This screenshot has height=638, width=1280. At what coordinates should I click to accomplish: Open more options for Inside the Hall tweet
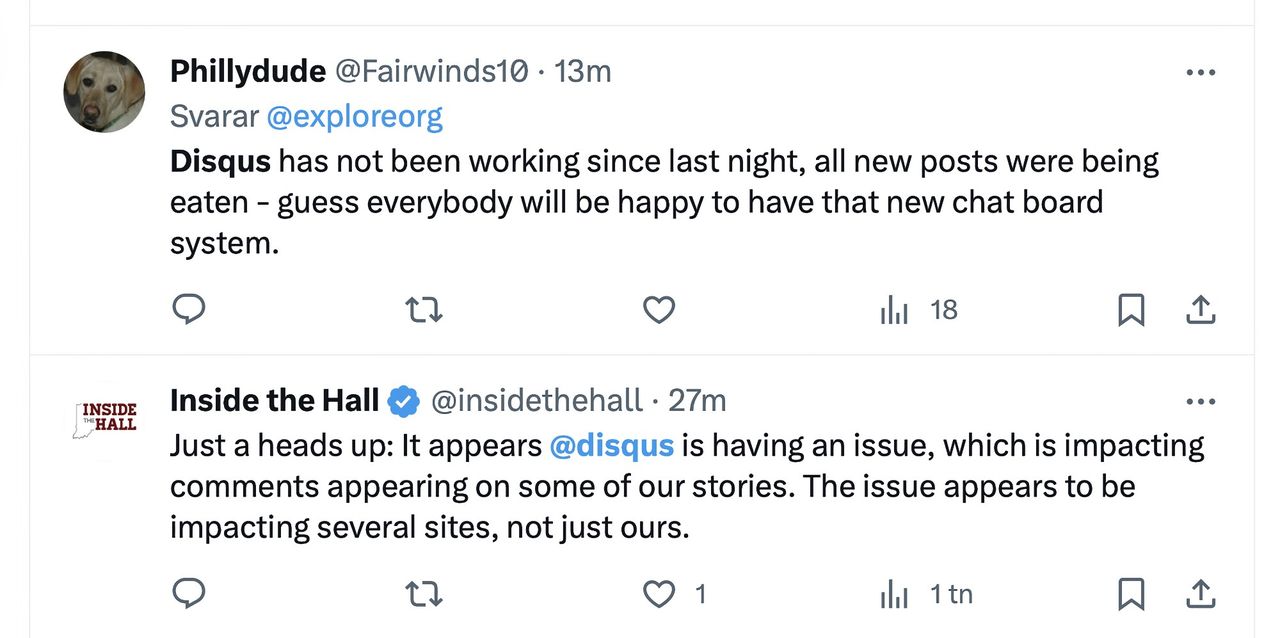click(1200, 402)
